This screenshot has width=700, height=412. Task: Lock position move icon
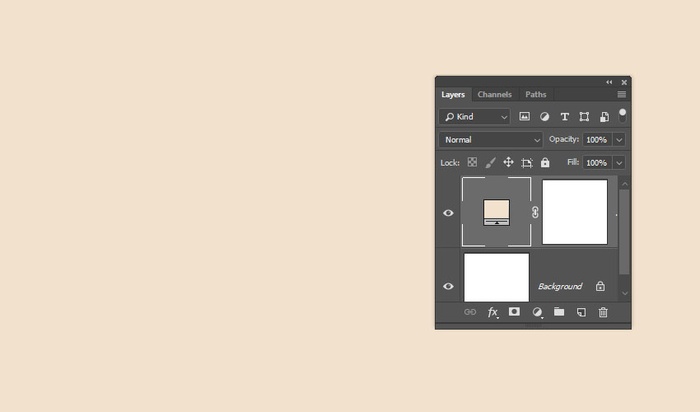(x=508, y=162)
